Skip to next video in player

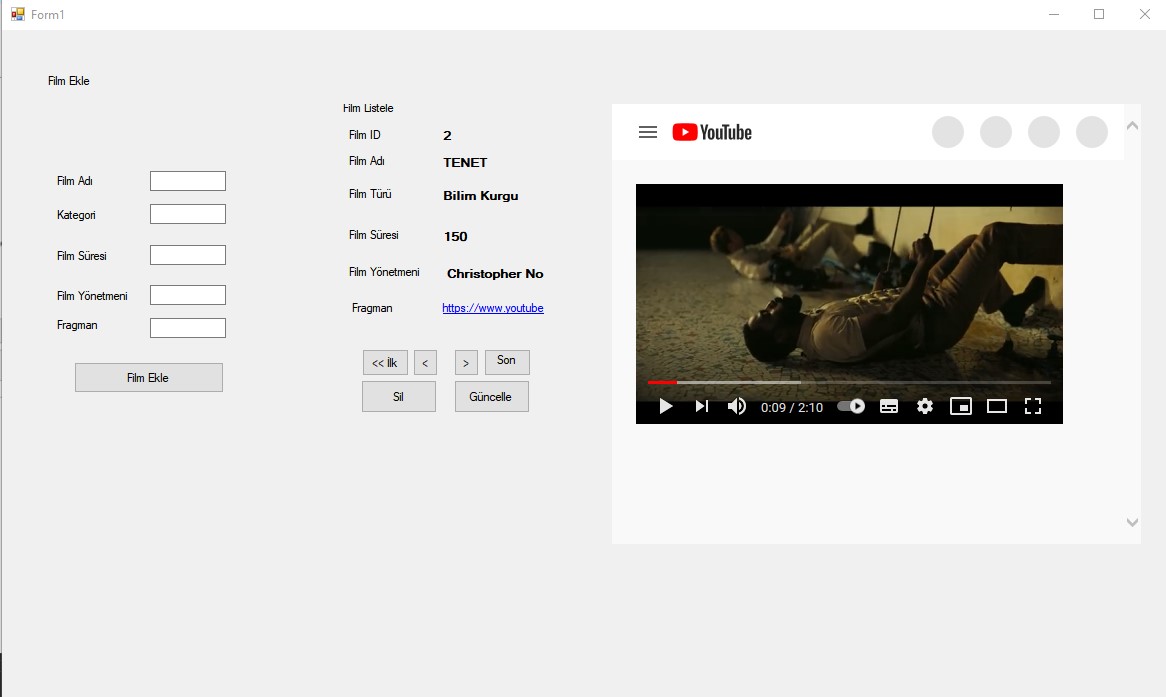pos(701,406)
